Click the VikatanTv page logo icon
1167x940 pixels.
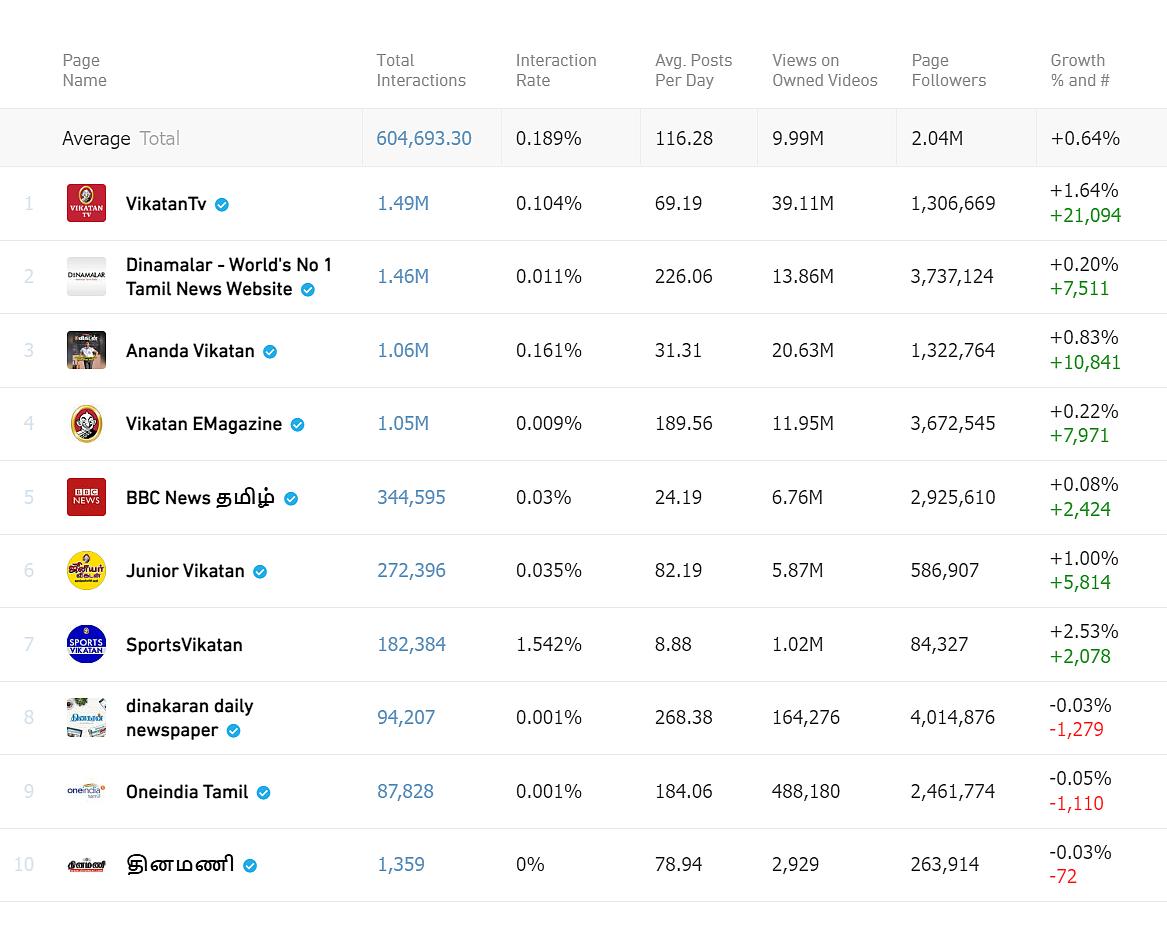click(x=86, y=203)
